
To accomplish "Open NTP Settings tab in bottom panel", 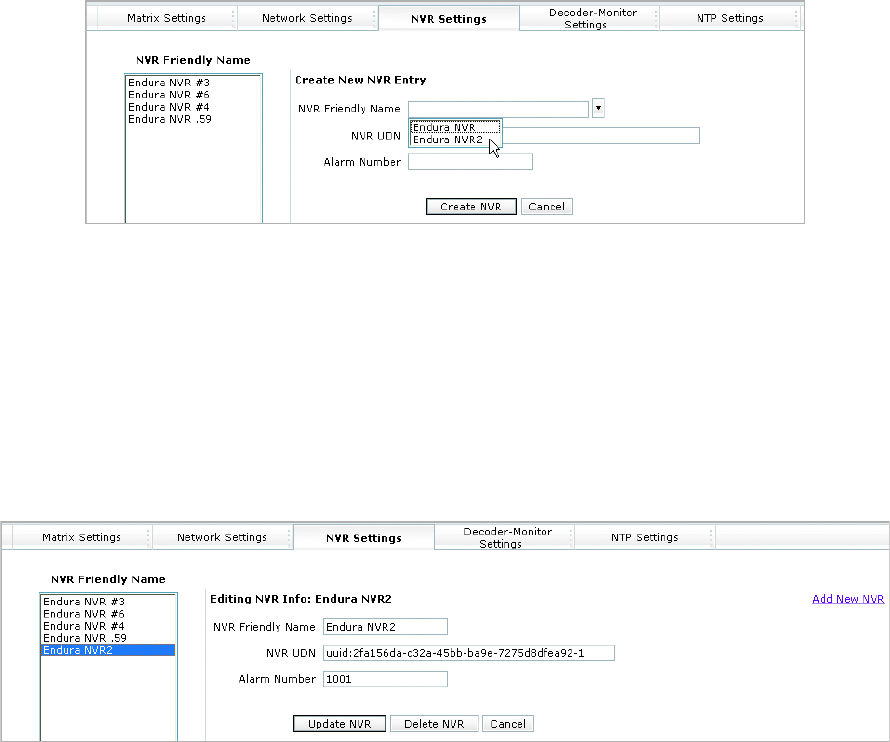I will point(644,537).
